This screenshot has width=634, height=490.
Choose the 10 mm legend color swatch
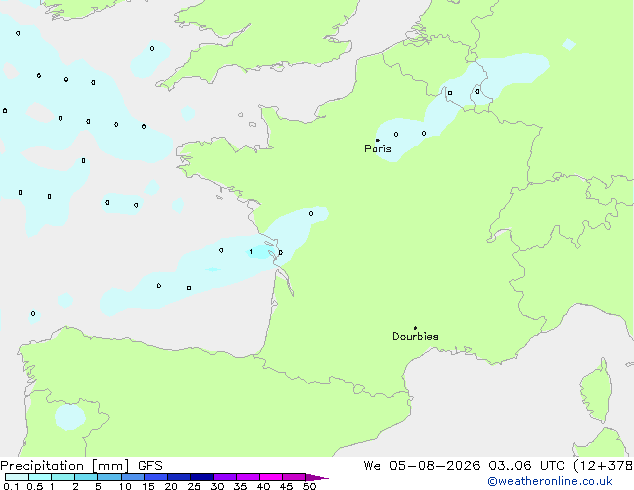(x=133, y=477)
